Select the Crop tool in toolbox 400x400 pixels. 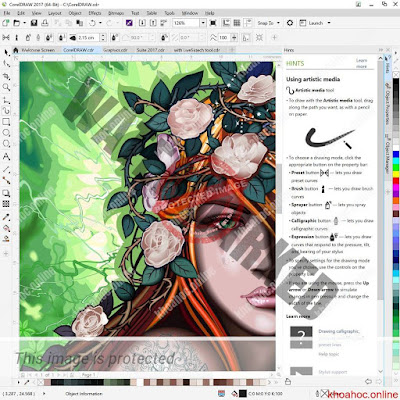pos(6,76)
